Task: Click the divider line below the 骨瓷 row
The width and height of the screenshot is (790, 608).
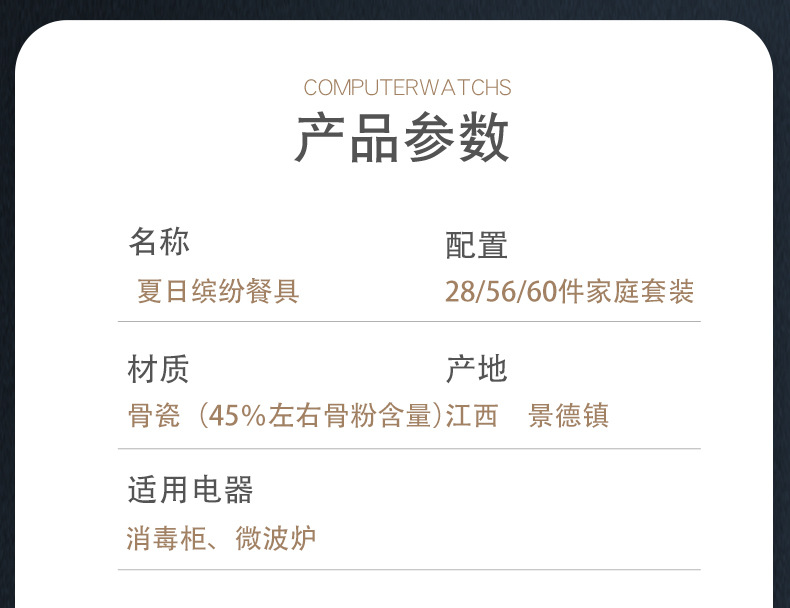Action: tap(409, 449)
